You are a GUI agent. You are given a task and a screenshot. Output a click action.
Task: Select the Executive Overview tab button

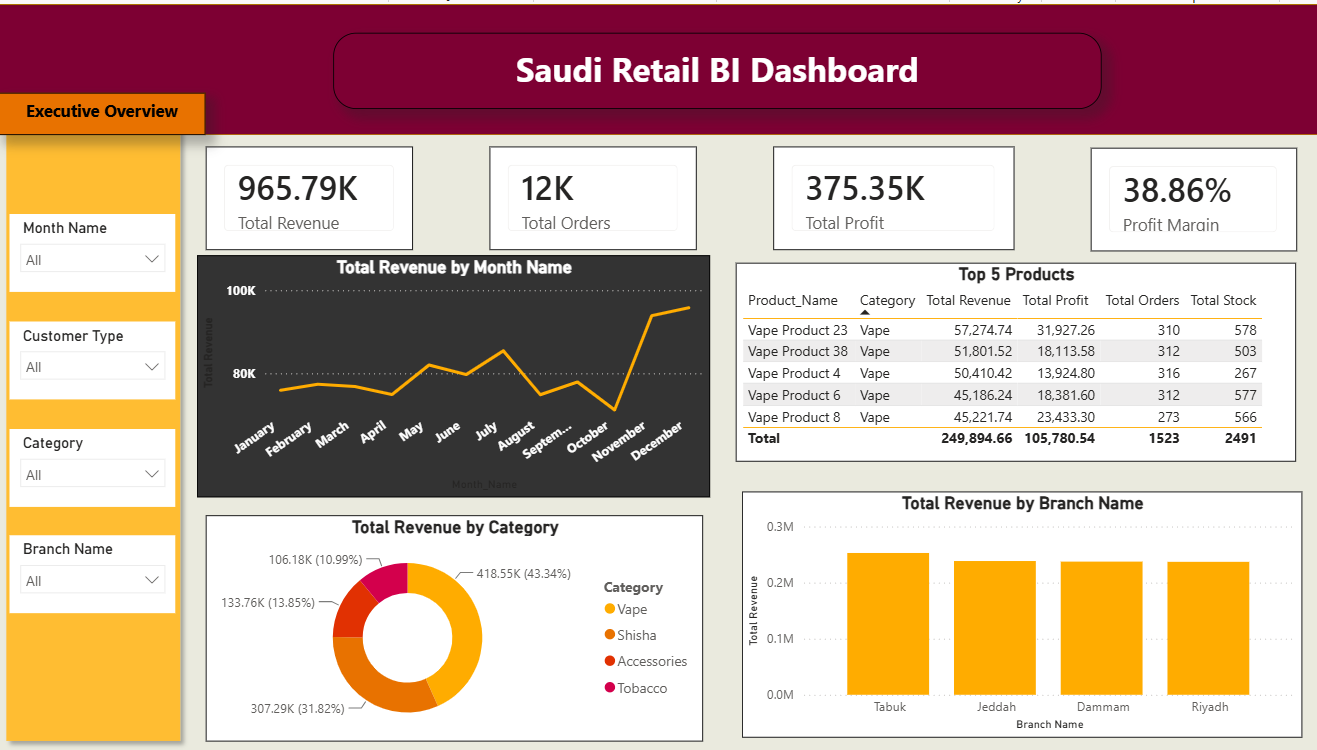[x=102, y=112]
